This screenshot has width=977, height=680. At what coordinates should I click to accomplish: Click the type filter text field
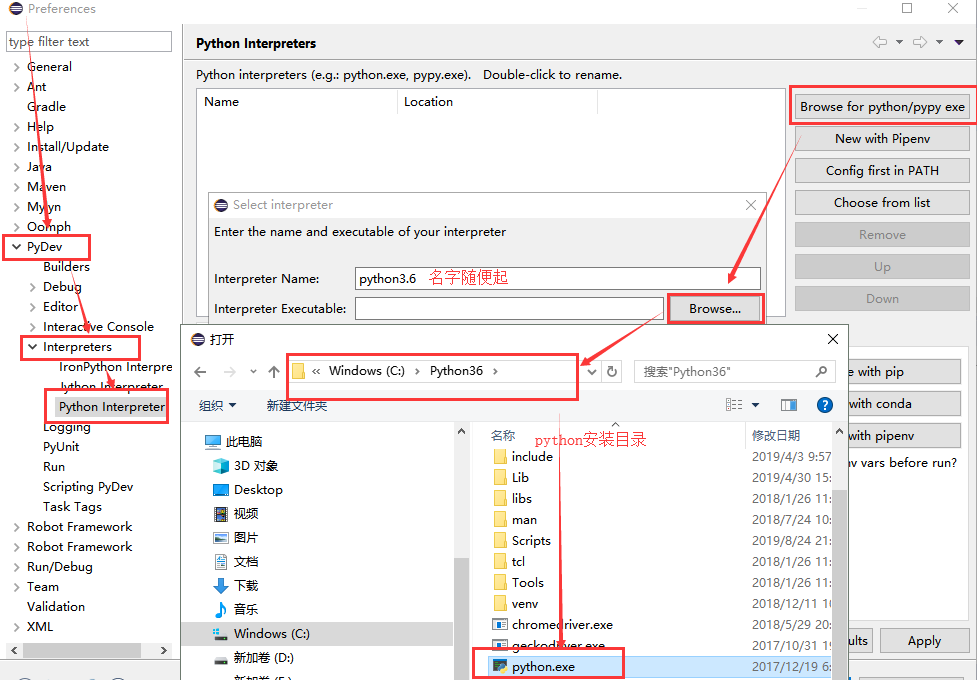[89, 42]
